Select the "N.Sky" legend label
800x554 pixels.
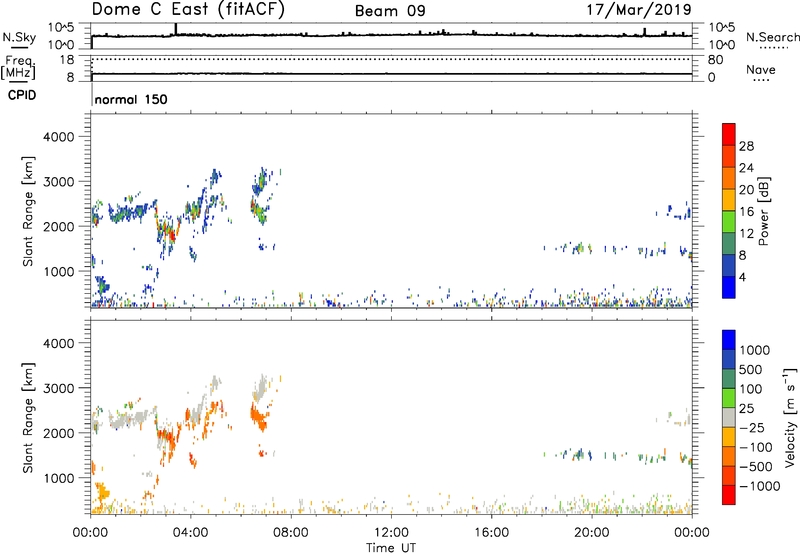[19, 37]
